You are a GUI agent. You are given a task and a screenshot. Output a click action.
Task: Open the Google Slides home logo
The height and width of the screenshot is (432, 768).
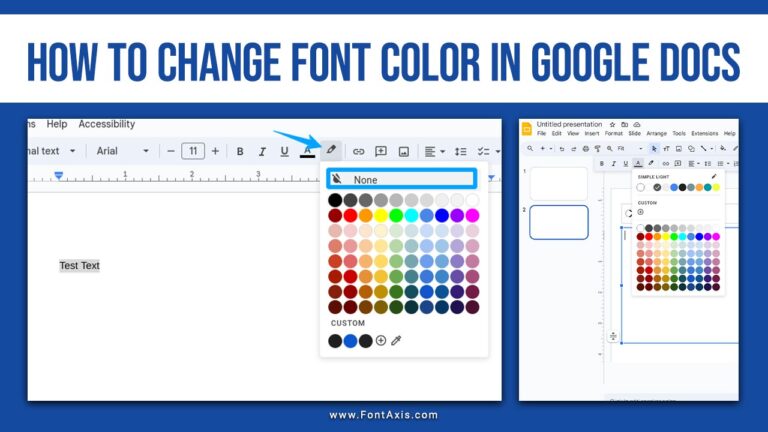tap(527, 129)
